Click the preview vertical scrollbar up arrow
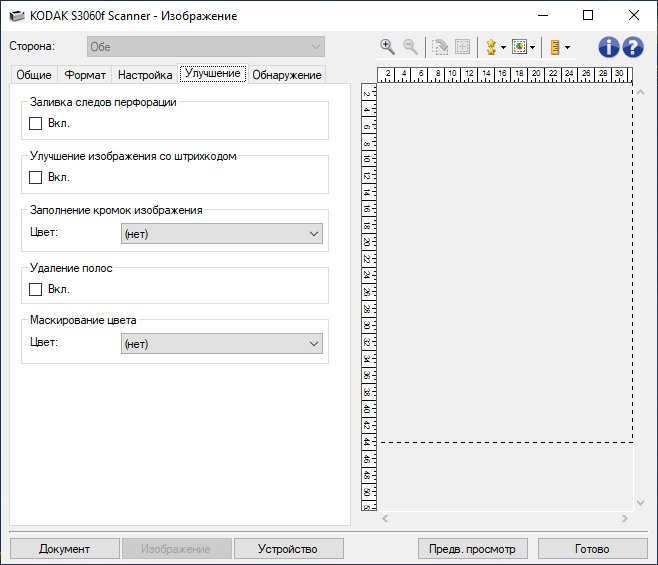The height and width of the screenshot is (565, 658). [x=640, y=92]
